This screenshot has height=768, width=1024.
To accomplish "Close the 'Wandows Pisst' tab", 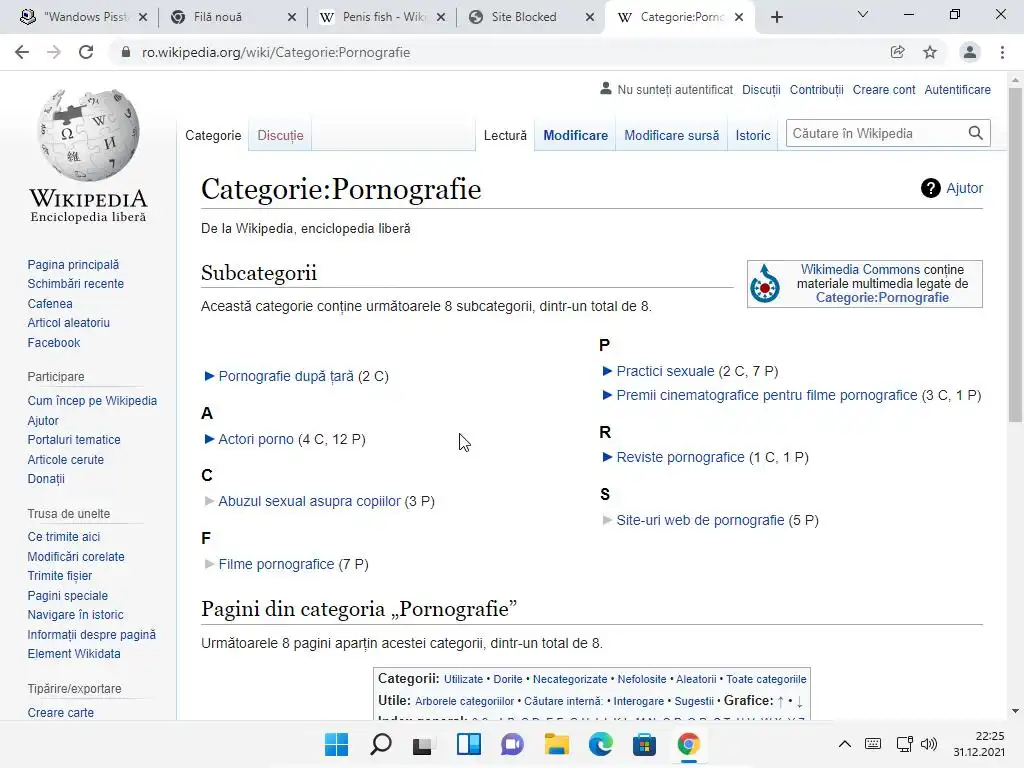I will click(143, 17).
